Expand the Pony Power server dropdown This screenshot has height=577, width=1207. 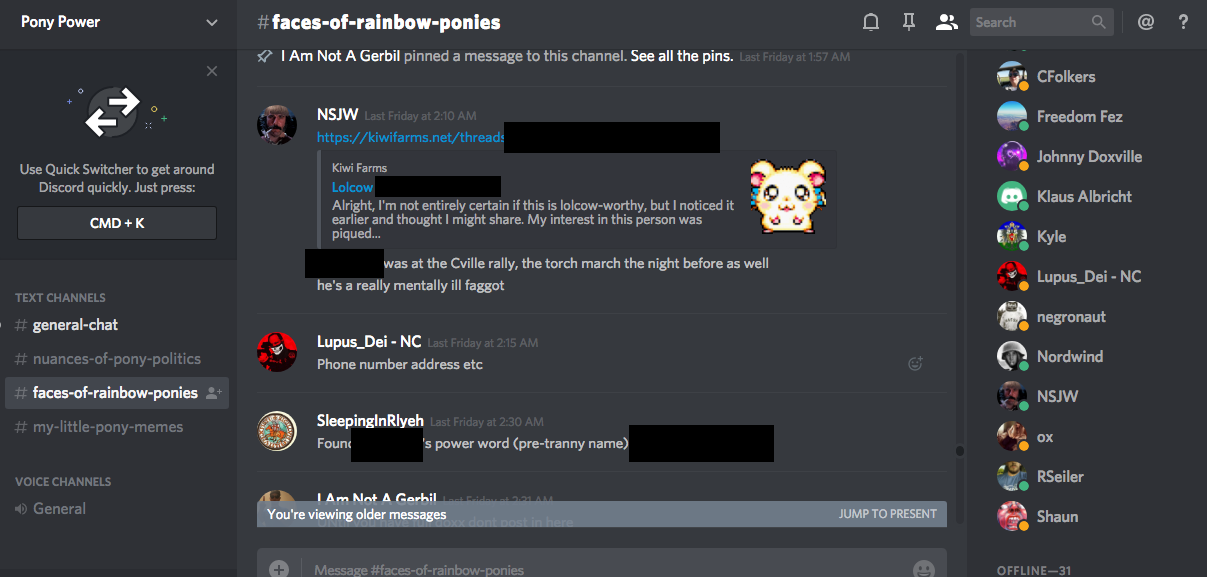point(211,22)
